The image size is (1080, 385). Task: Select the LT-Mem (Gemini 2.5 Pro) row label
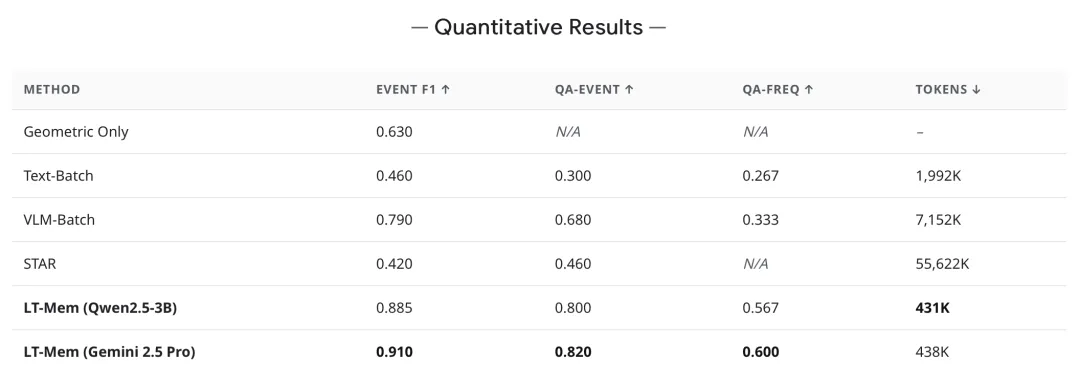(110, 352)
